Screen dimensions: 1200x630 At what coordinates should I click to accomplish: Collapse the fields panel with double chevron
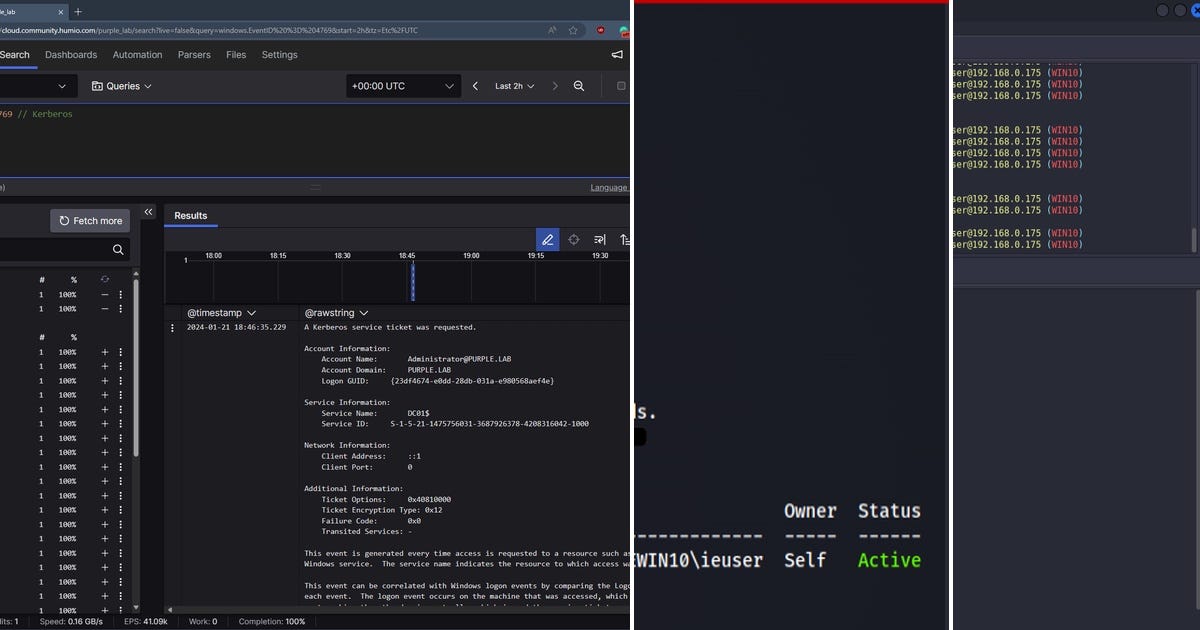pos(149,212)
